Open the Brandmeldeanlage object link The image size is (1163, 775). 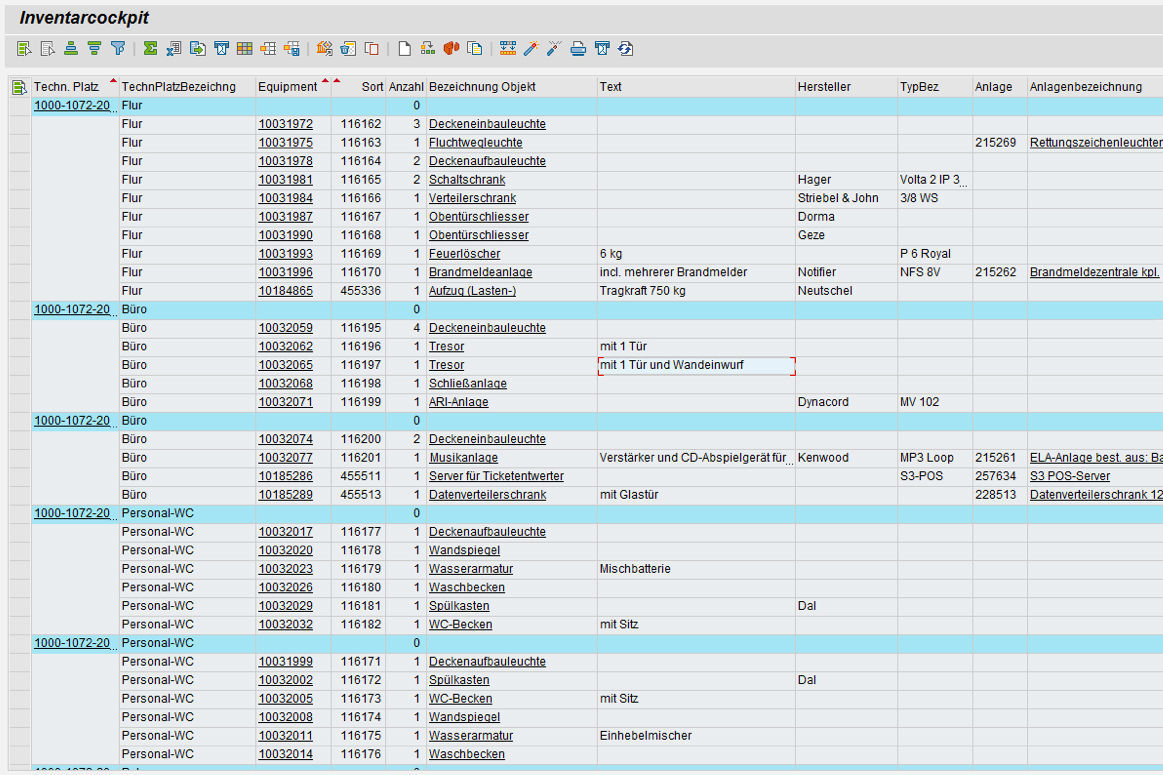pos(480,272)
